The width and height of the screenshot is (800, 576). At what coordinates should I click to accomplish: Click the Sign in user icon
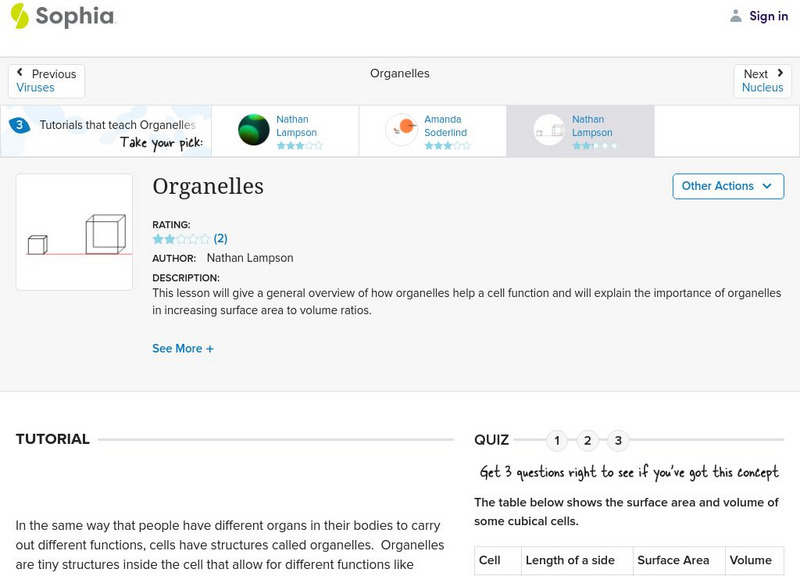point(736,16)
